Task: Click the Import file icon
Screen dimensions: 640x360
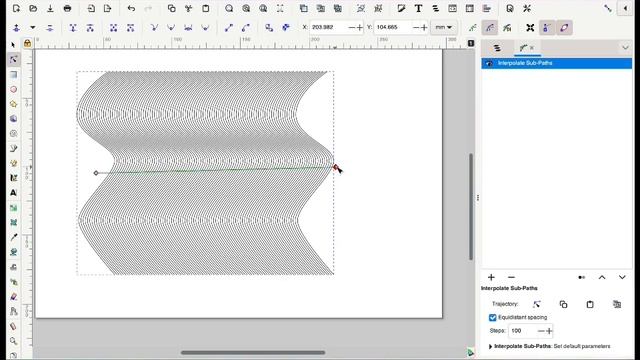Action: (91, 8)
